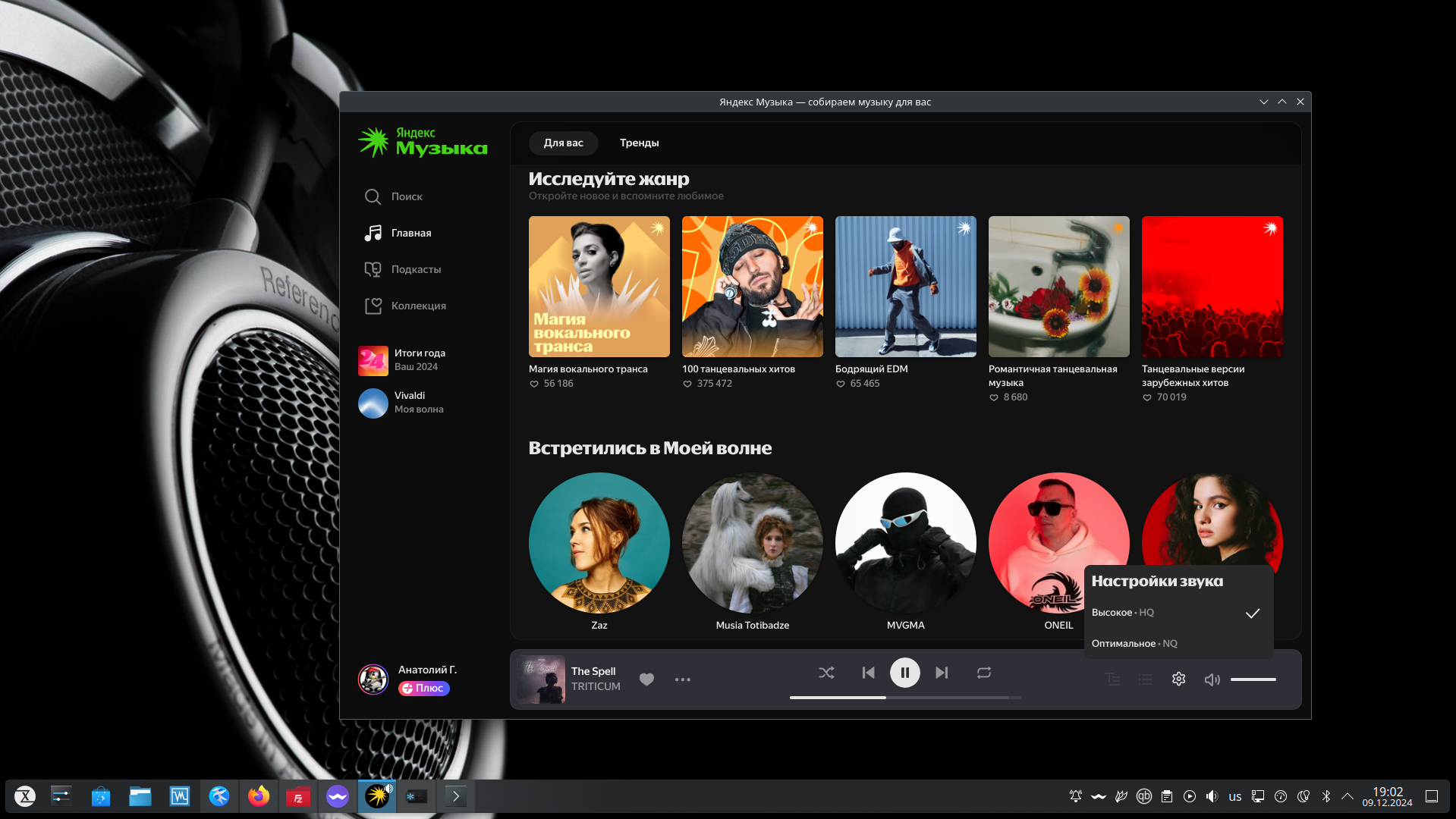
Task: Open the artist MVGMA
Action: (x=905, y=543)
